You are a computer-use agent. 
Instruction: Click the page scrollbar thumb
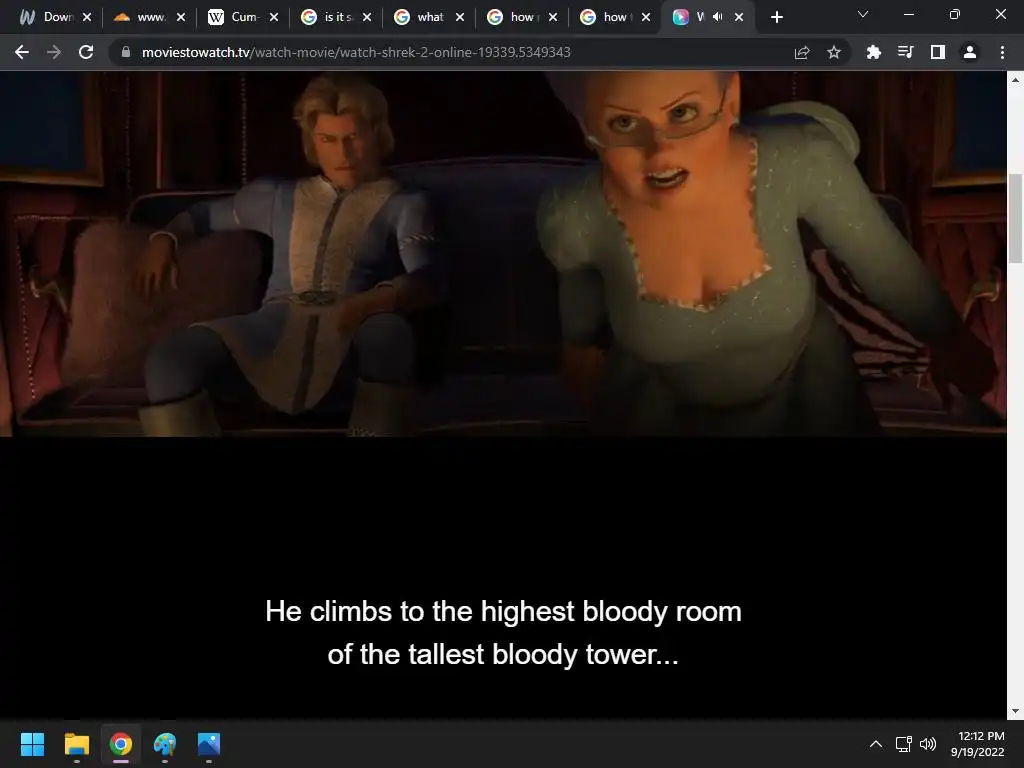pos(1015,218)
